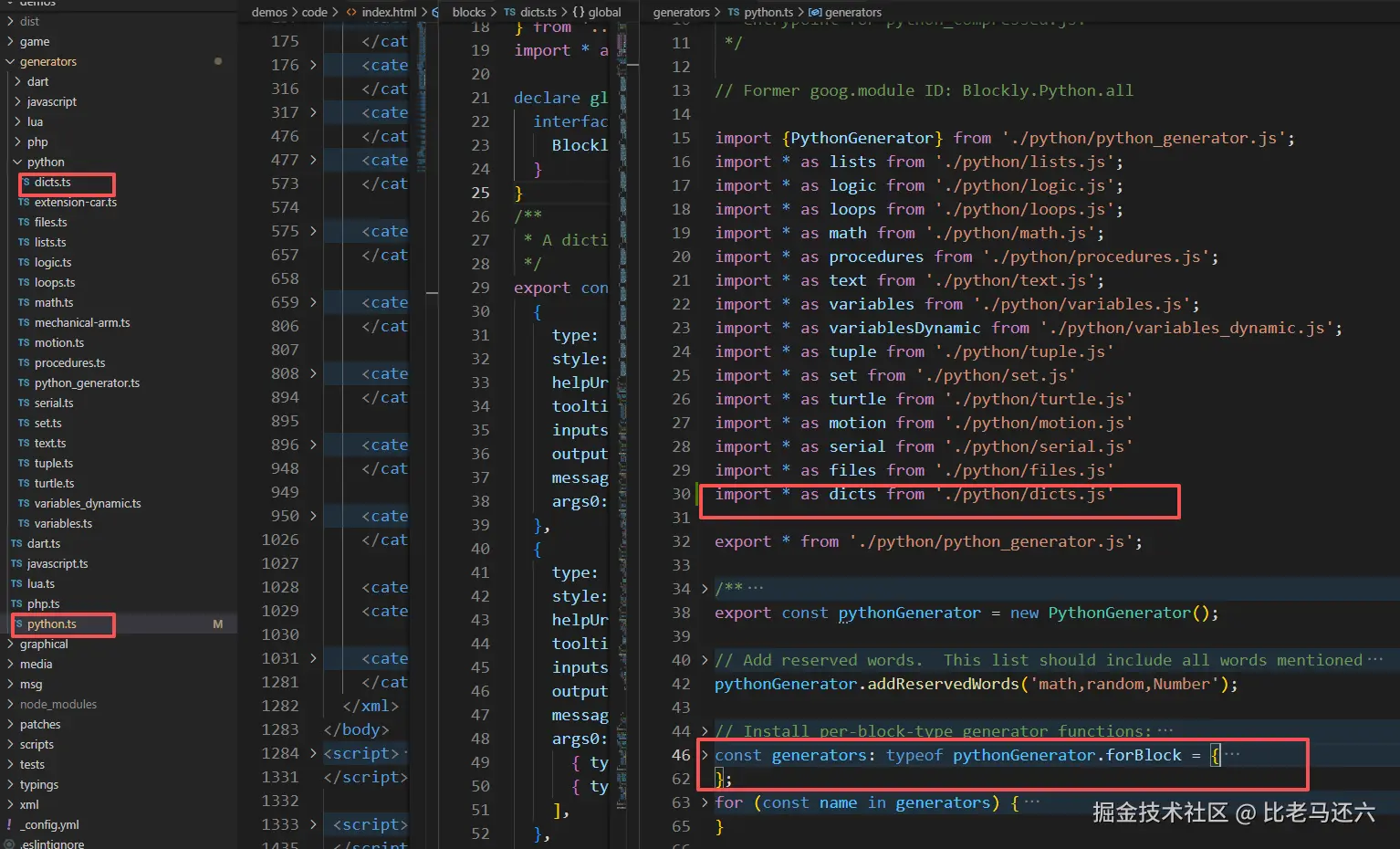Open set.ts in the explorer
This screenshot has height=849, width=1400.
point(48,424)
